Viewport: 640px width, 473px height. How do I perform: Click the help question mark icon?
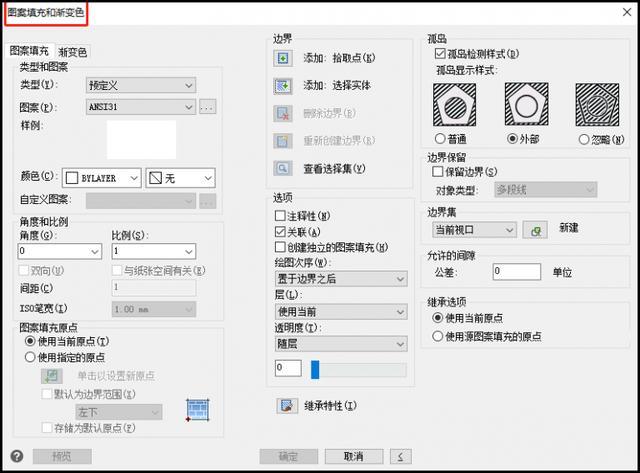click(17, 456)
